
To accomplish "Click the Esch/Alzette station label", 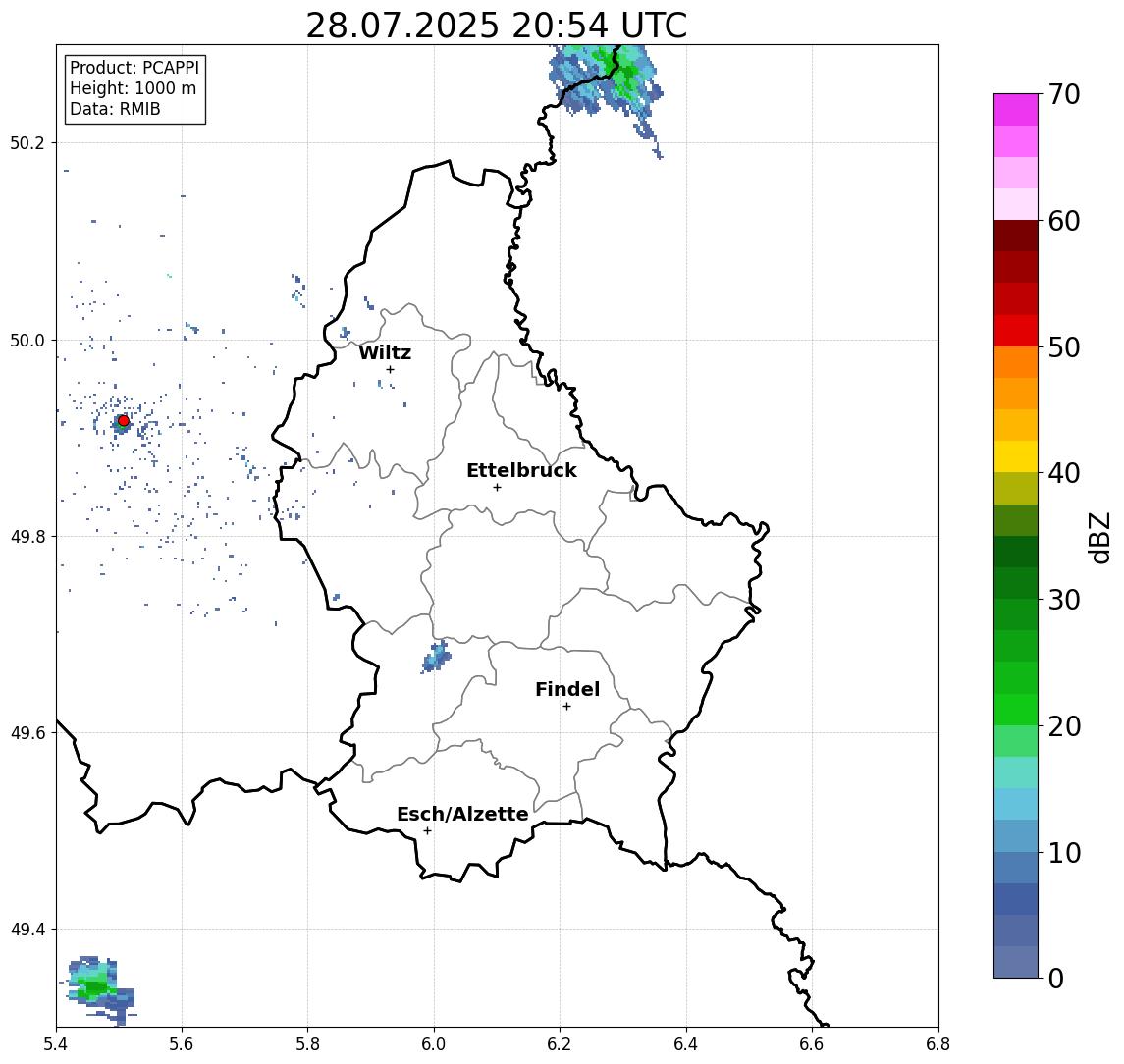I will 462,814.
